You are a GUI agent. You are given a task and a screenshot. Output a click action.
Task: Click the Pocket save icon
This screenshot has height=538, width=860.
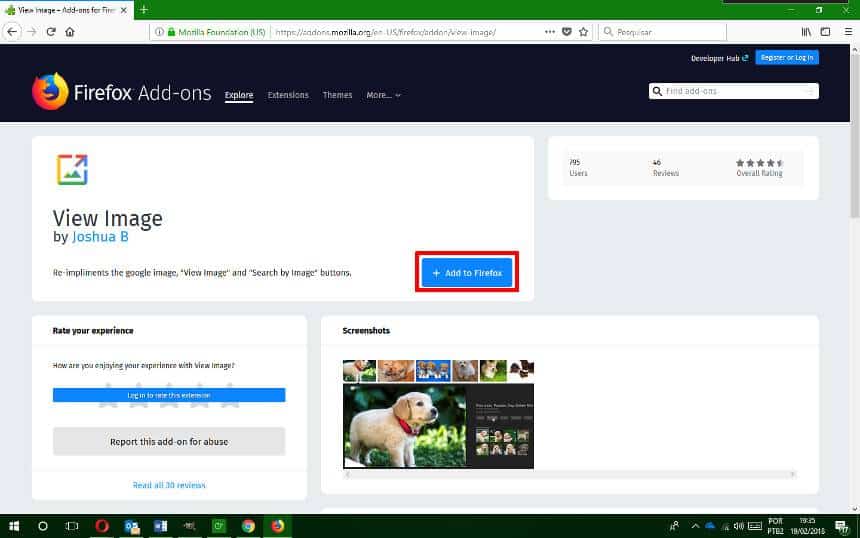[567, 32]
